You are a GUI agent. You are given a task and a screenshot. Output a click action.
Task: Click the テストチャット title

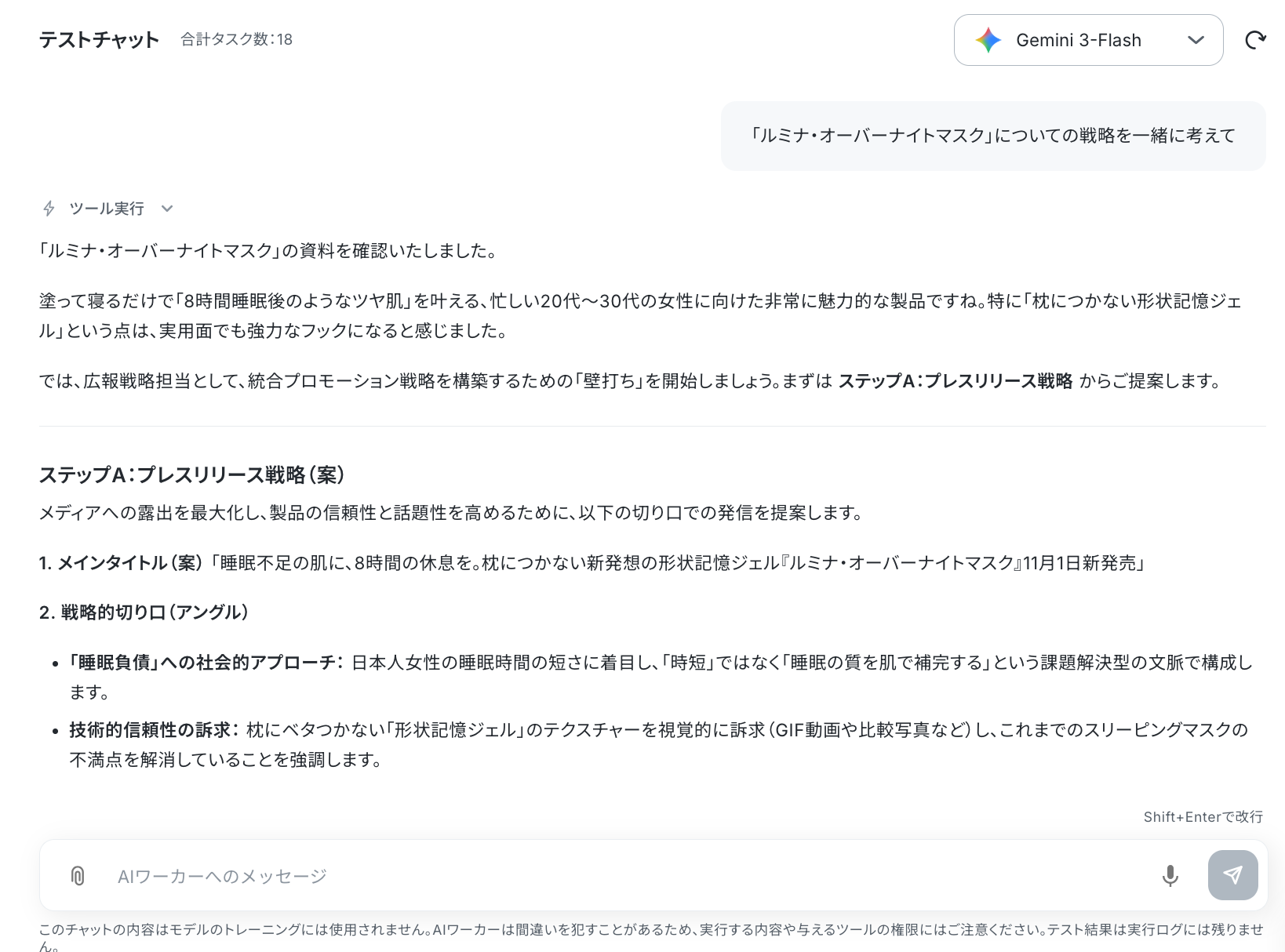[x=100, y=40]
